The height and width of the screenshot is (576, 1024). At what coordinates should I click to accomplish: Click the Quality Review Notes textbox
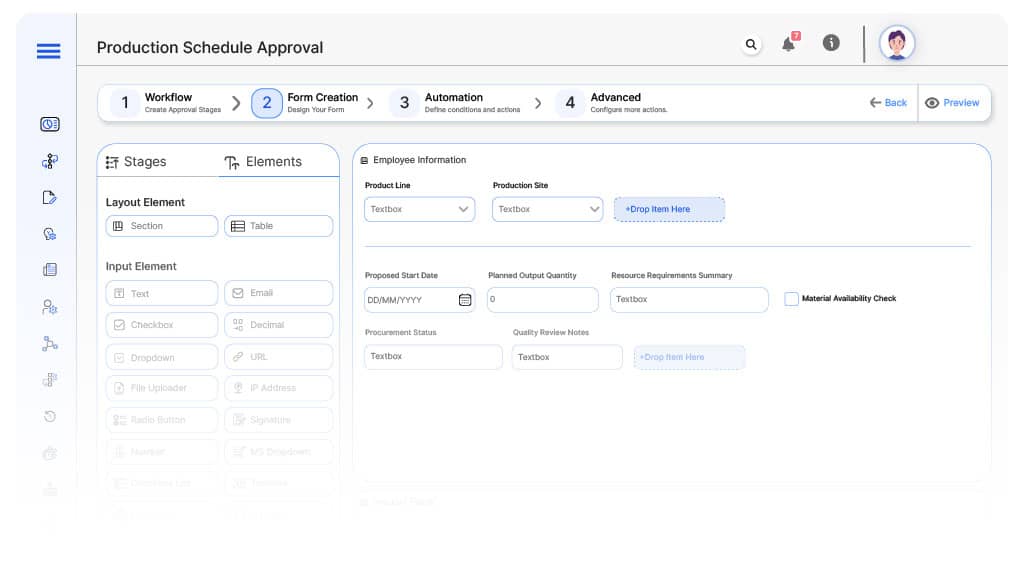coord(567,357)
